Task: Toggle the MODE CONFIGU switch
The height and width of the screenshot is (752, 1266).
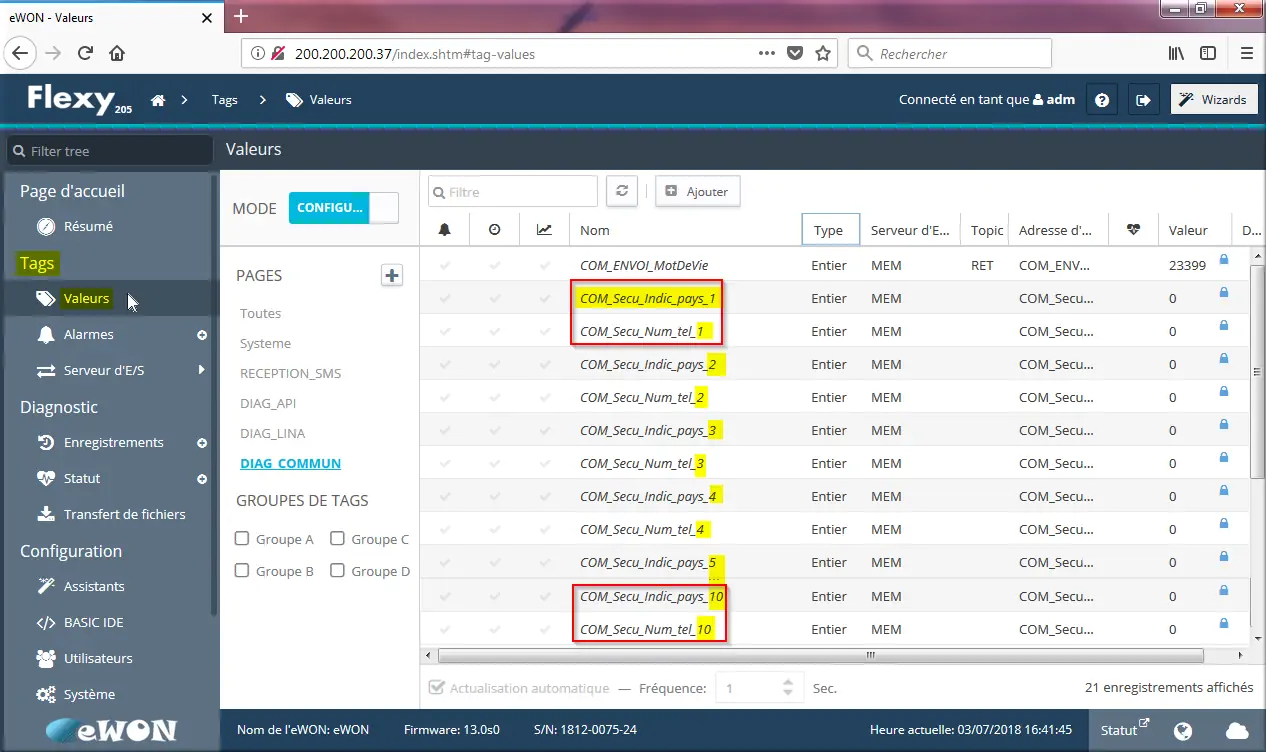Action: (x=344, y=208)
